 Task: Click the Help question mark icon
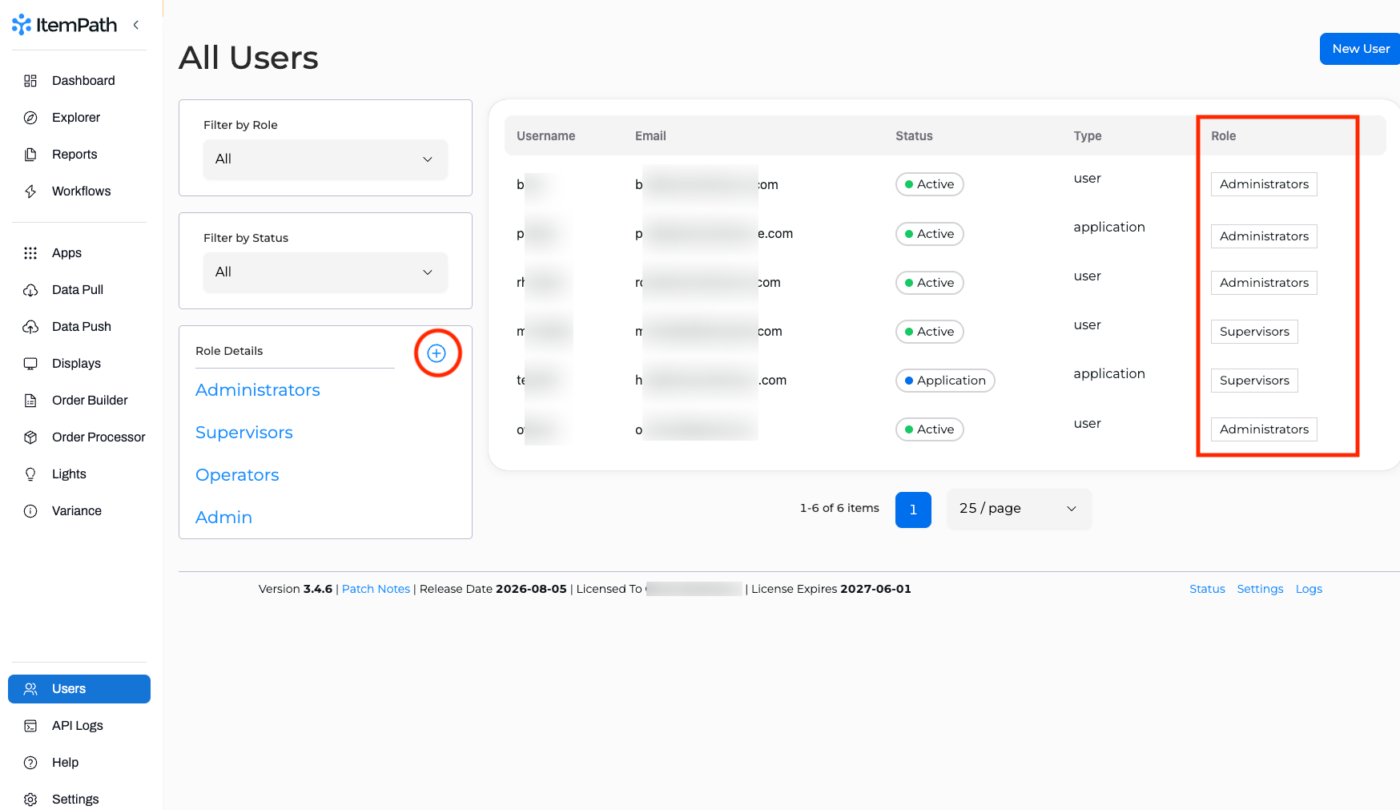point(30,763)
